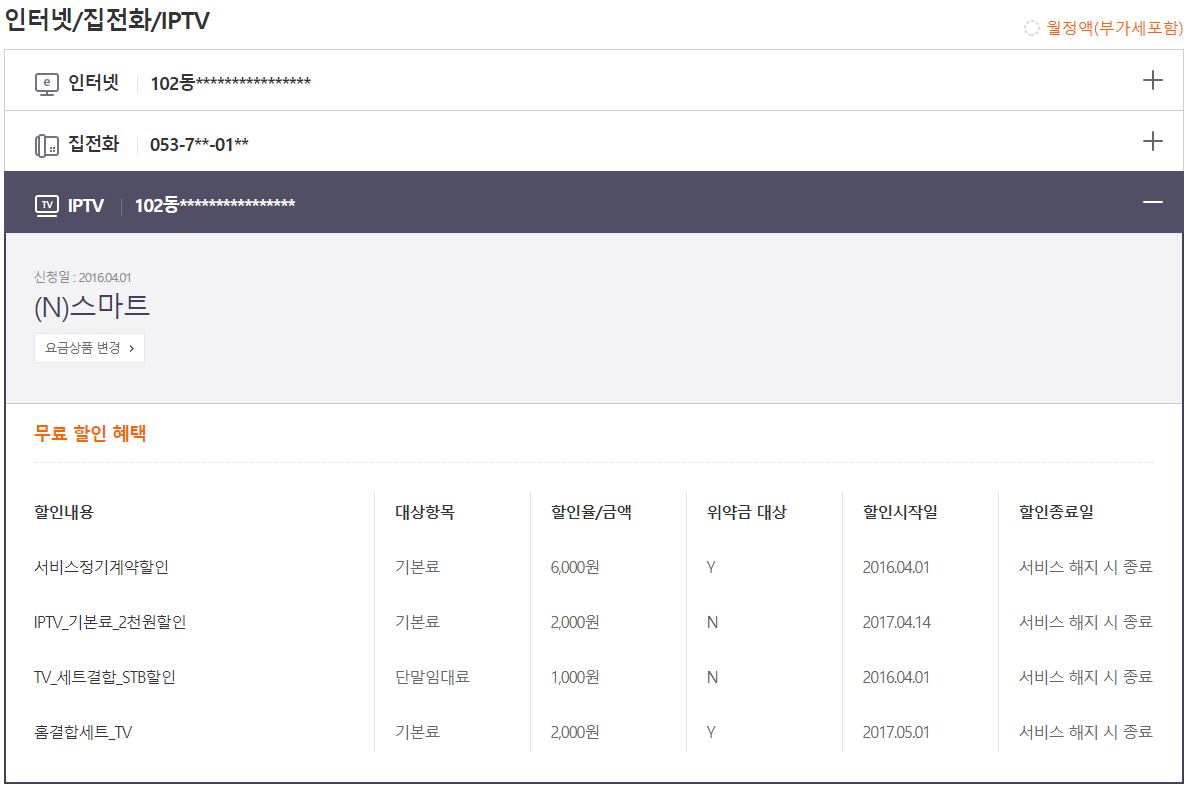Click the masked phone number 053-7**-01**
This screenshot has height=787, width=1192.
(x=199, y=146)
